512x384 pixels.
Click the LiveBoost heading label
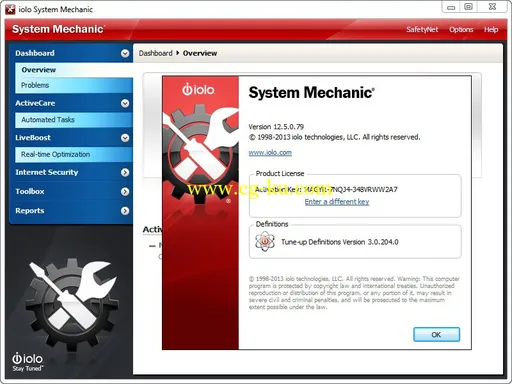tap(33, 138)
